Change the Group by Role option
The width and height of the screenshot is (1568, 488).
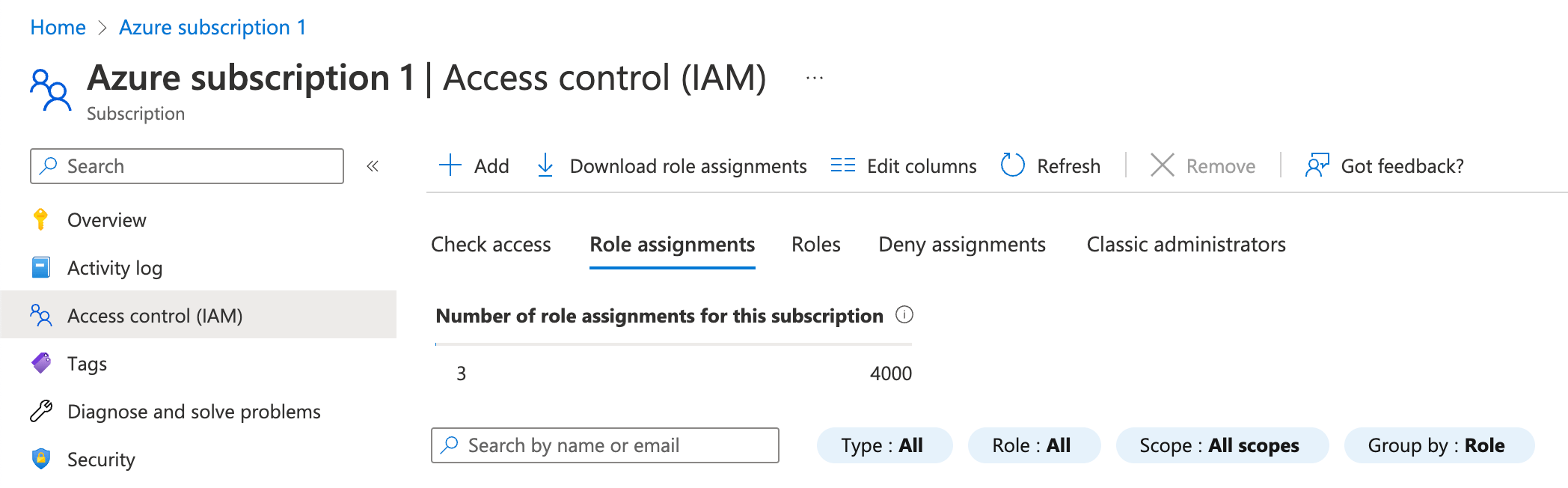(x=1438, y=445)
